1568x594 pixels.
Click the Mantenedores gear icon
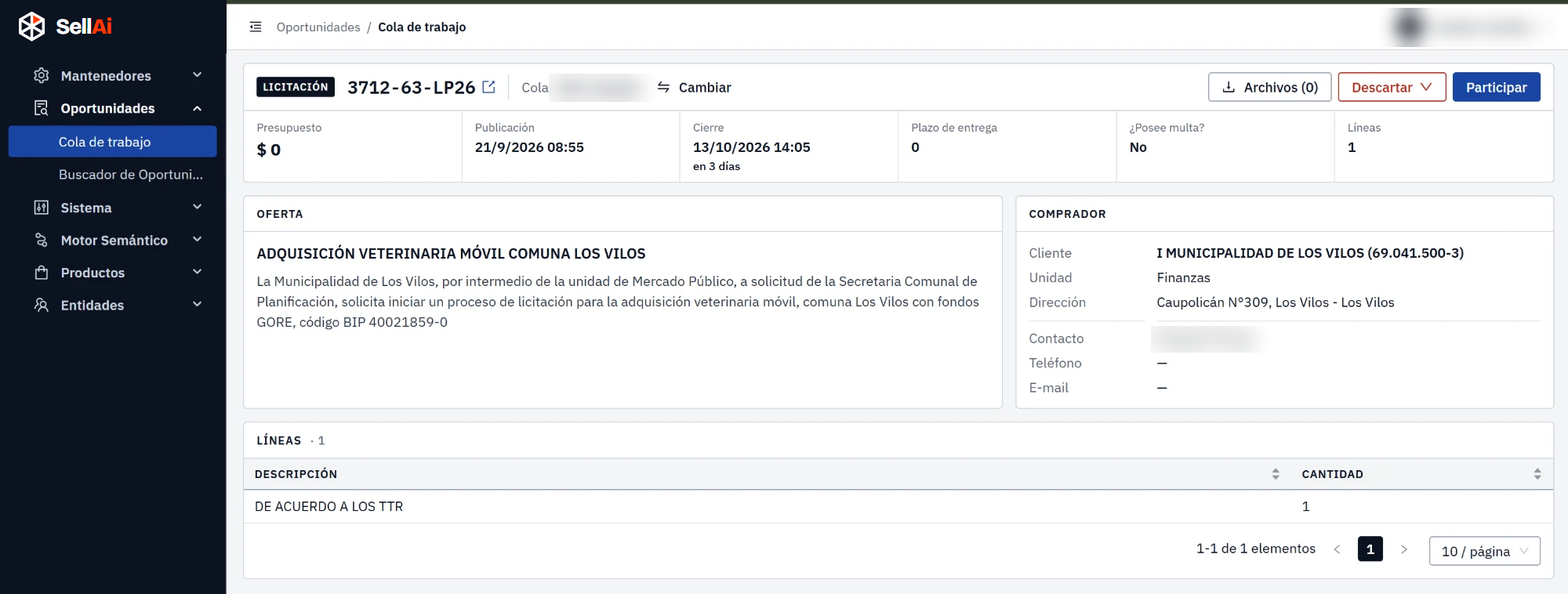[x=42, y=75]
